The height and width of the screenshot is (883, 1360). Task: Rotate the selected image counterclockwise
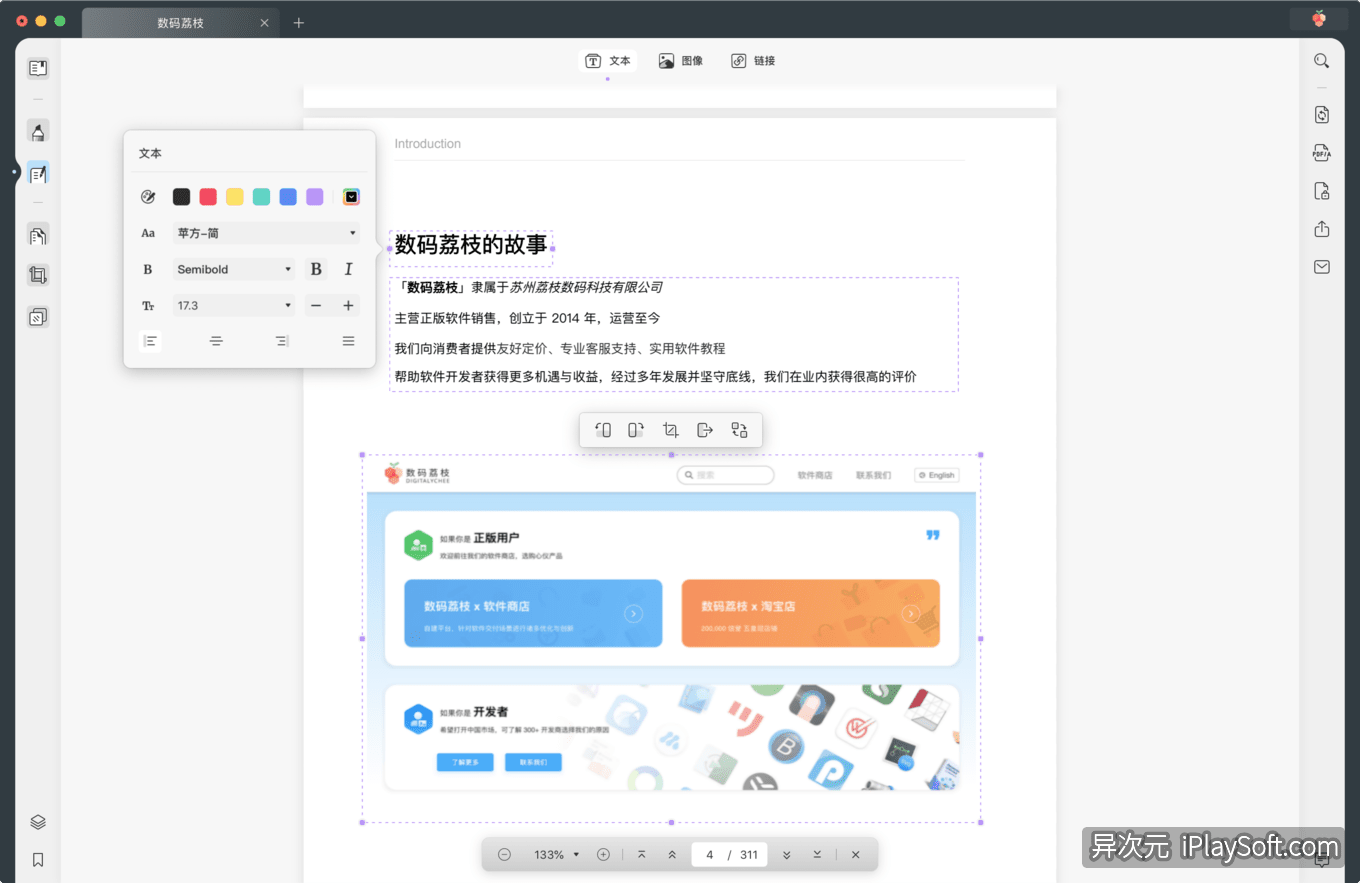coord(603,430)
